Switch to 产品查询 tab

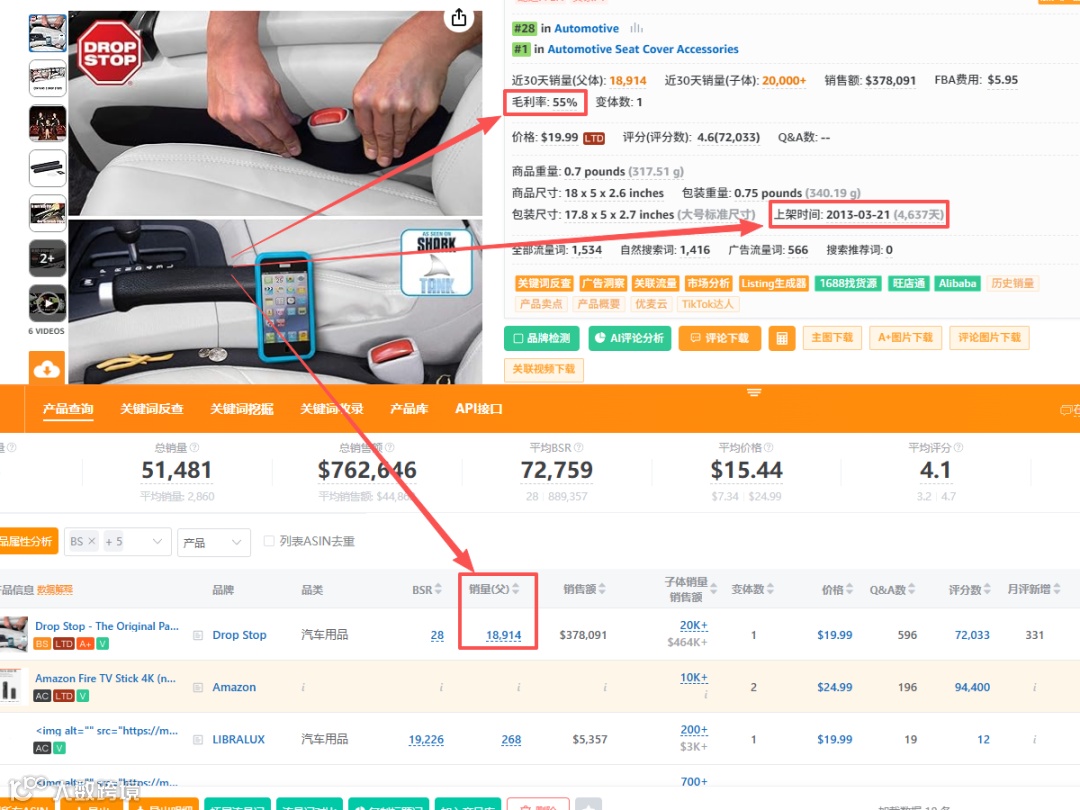click(68, 409)
